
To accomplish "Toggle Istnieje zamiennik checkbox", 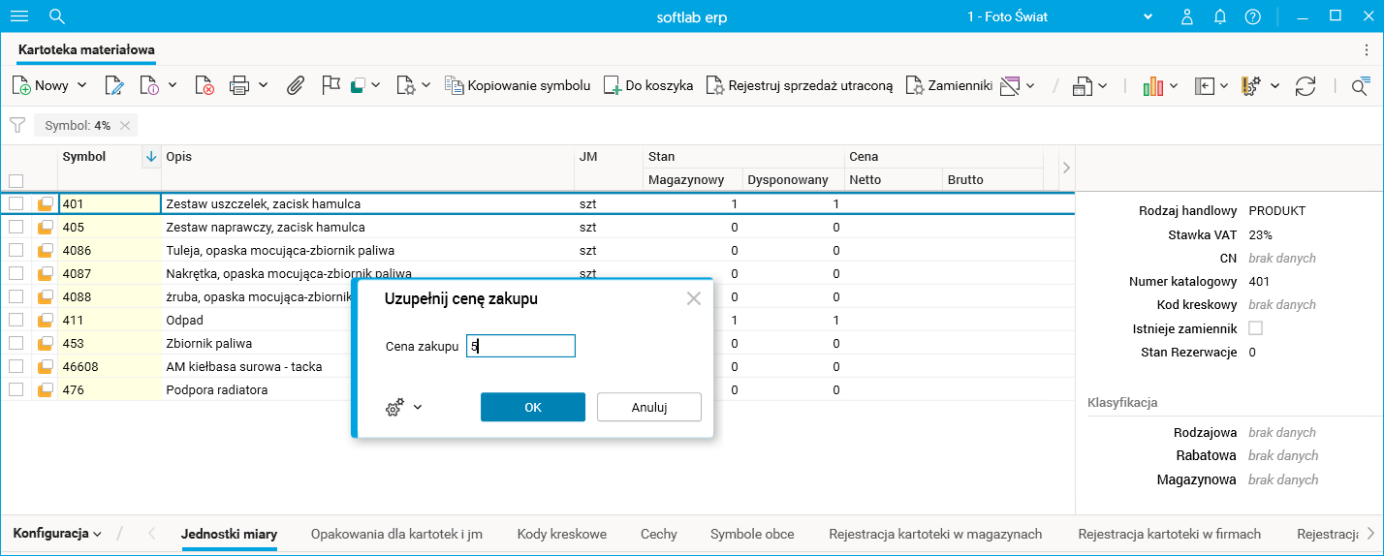I will [1255, 328].
